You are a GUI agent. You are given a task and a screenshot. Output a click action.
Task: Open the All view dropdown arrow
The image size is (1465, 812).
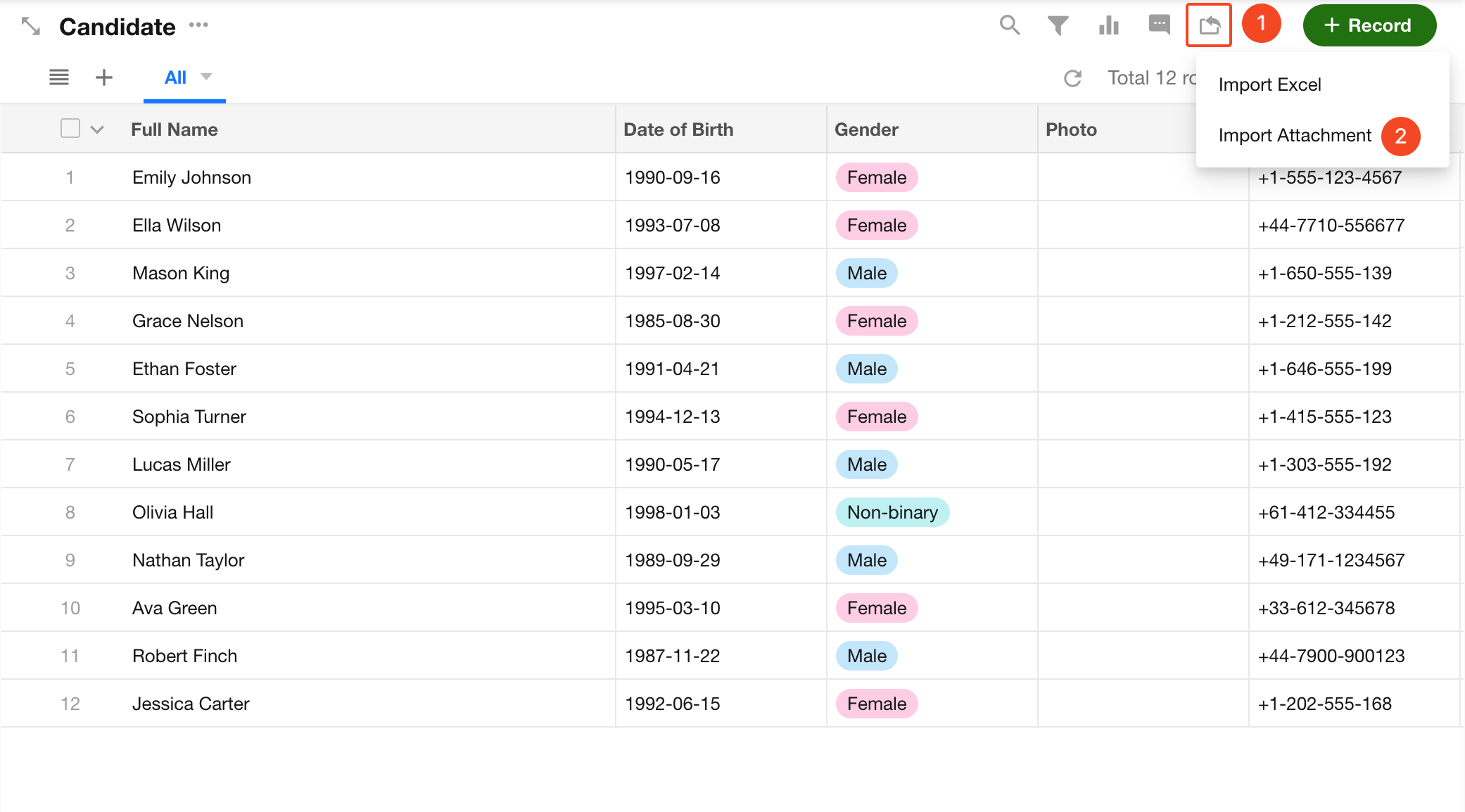[x=206, y=77]
